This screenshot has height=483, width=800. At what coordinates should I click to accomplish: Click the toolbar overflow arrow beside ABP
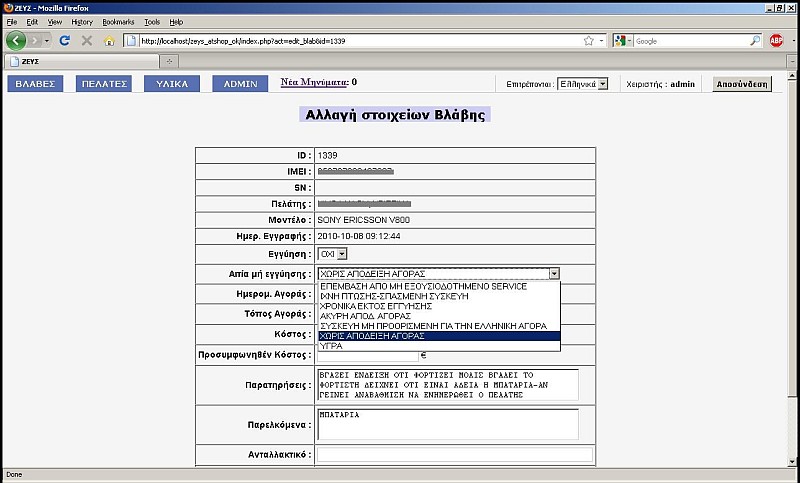tap(793, 41)
